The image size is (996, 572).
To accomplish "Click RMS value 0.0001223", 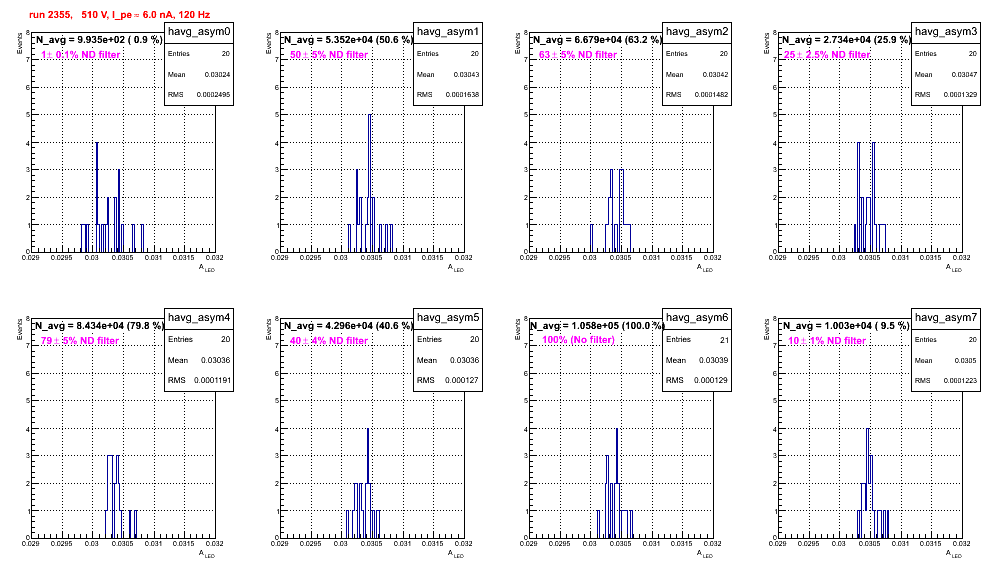I will click(x=959, y=381).
